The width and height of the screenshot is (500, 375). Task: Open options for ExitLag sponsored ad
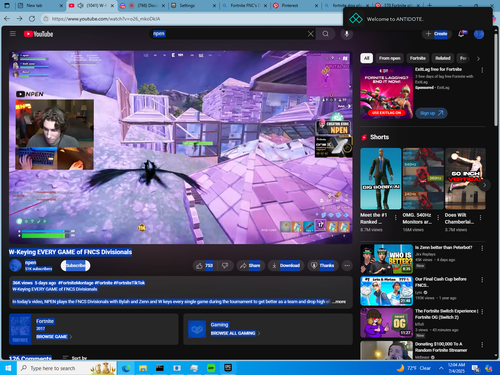point(482,70)
